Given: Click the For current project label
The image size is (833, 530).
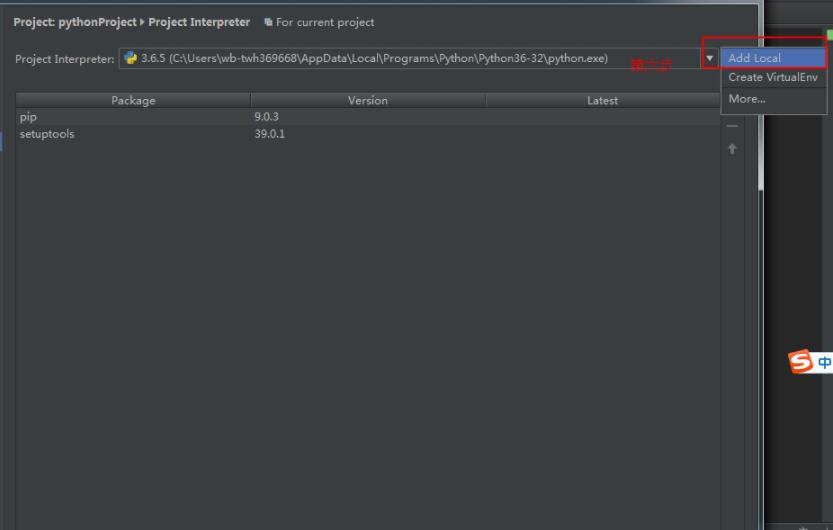Looking at the screenshot, I should pyautogui.click(x=325, y=22).
